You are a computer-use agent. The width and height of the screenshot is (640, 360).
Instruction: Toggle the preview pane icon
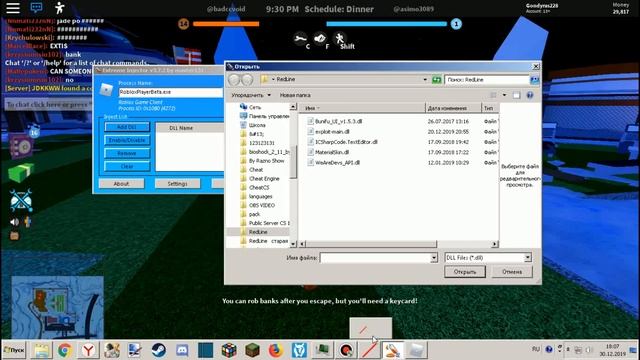point(516,95)
